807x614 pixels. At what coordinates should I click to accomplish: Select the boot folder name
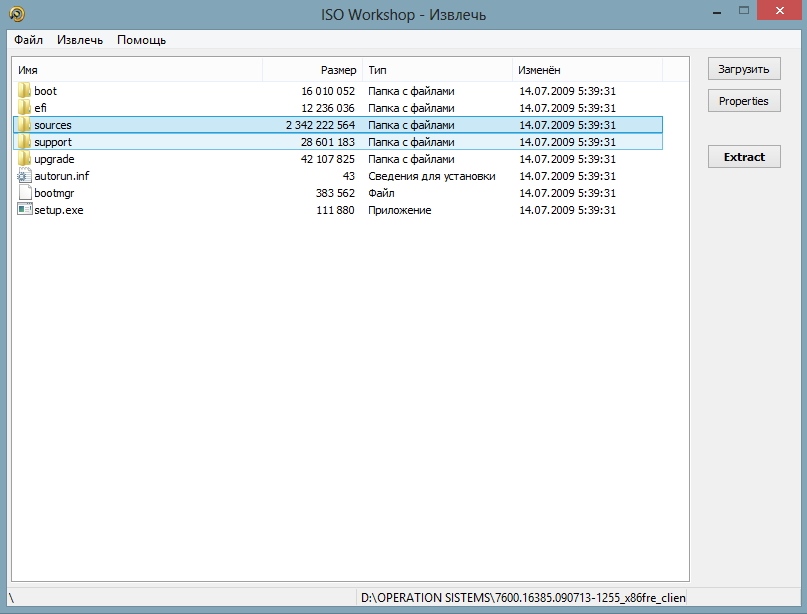click(x=45, y=91)
